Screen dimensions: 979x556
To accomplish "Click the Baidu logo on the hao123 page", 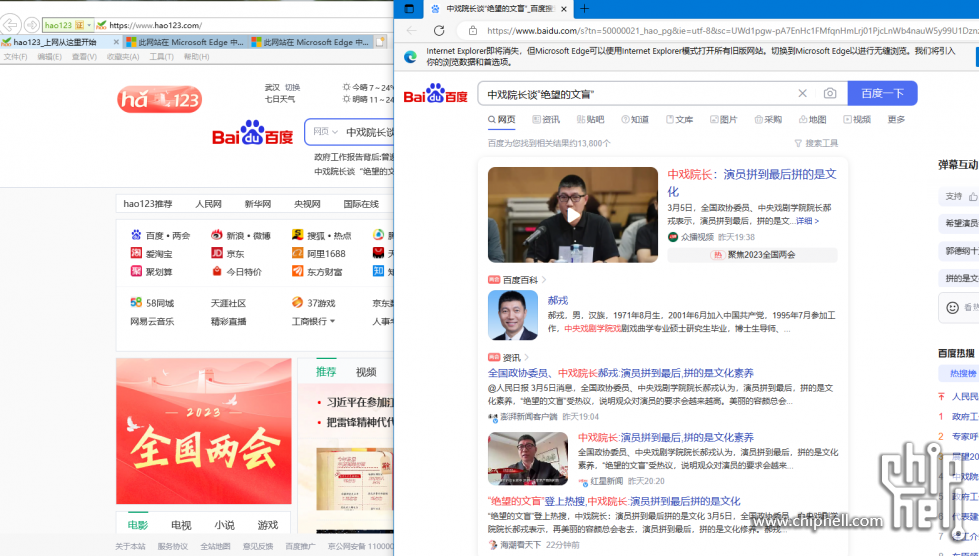I will [x=252, y=133].
